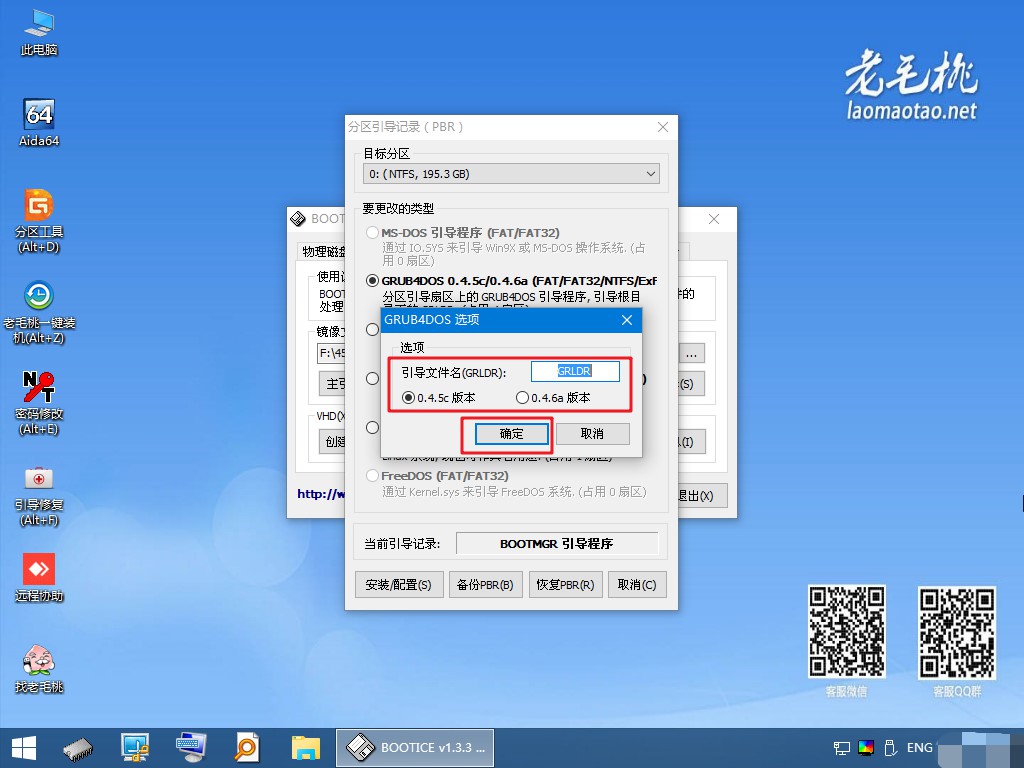1024x768 pixels.
Task: Open the Windows Start menu
Action: (x=24, y=748)
